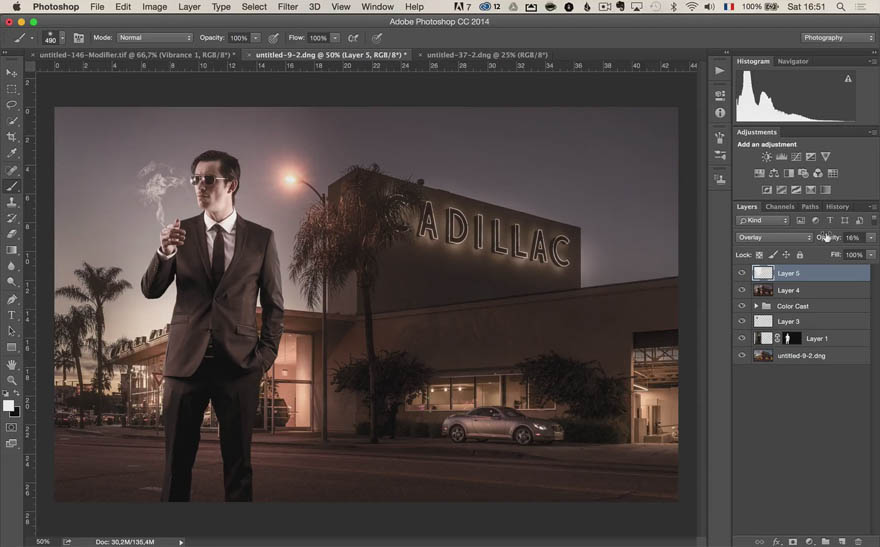Select the Hand tool

[11, 365]
